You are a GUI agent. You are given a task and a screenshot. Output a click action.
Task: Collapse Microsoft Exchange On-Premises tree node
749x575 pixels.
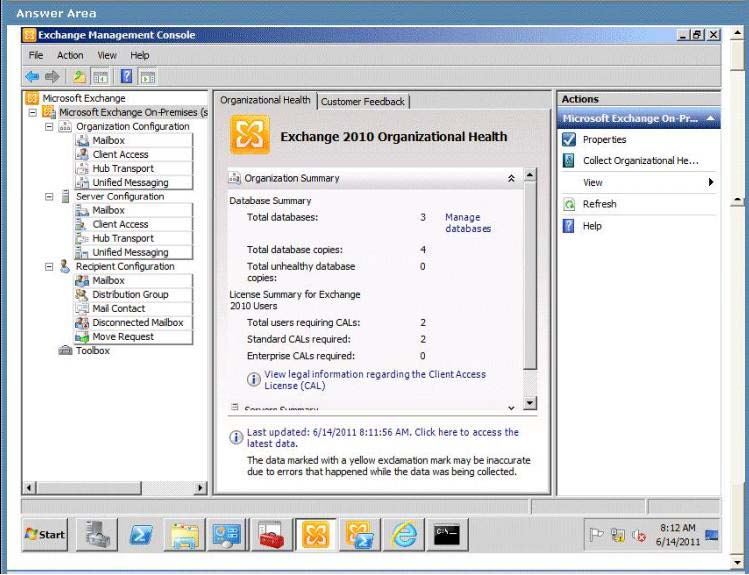(x=32, y=113)
